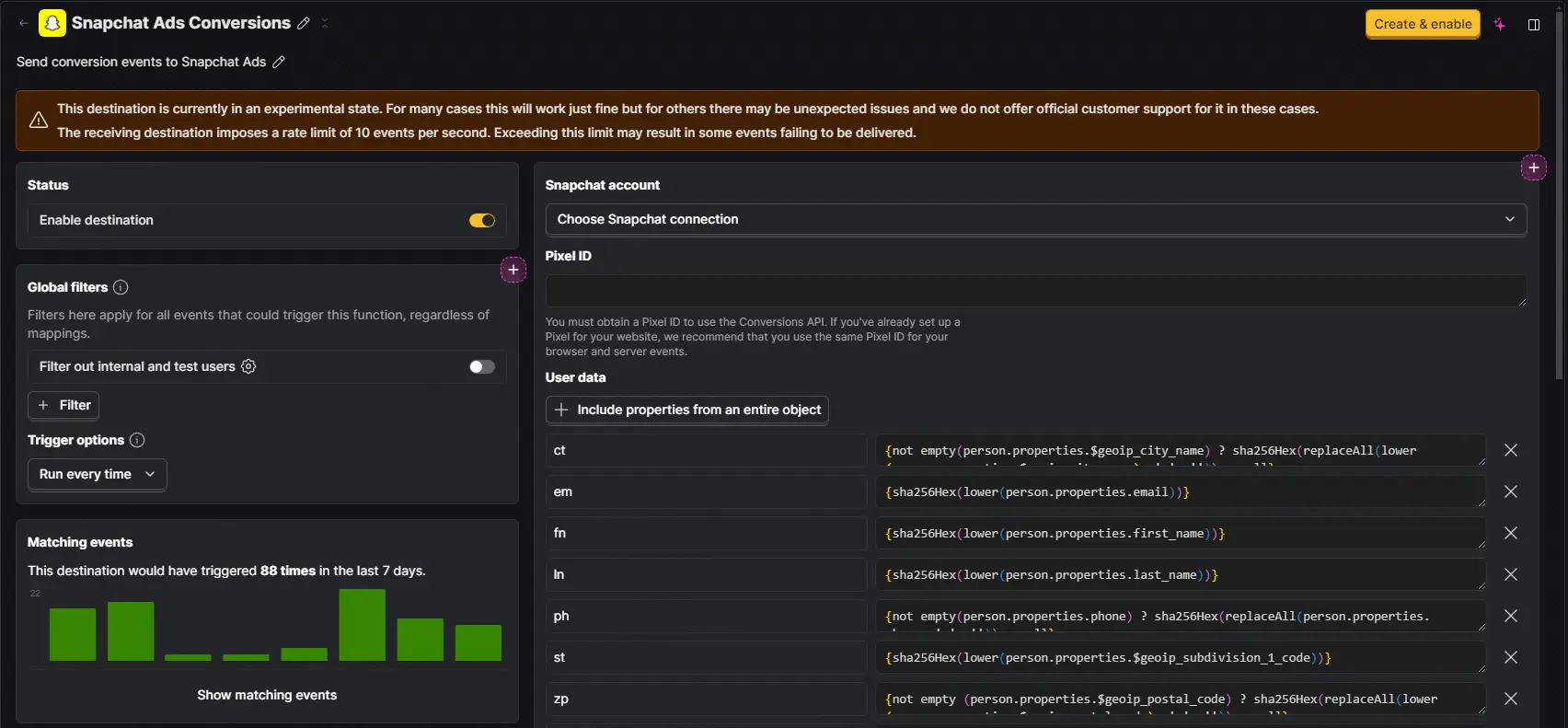Edit the geoip_city_name value expression

[x=1181, y=450]
